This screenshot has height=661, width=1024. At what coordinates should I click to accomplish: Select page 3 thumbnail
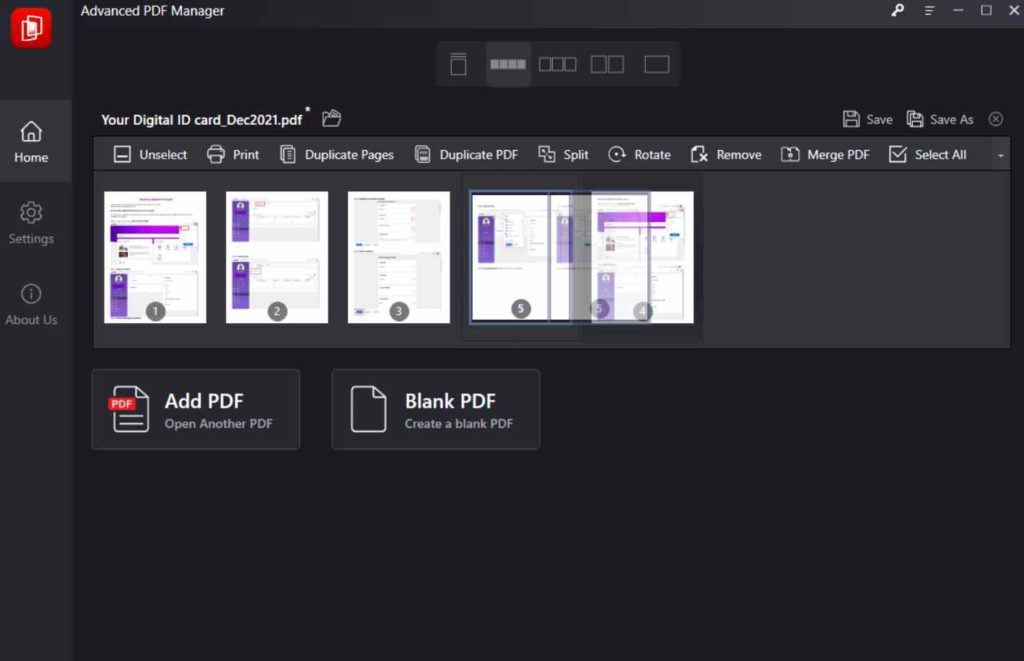coord(398,257)
